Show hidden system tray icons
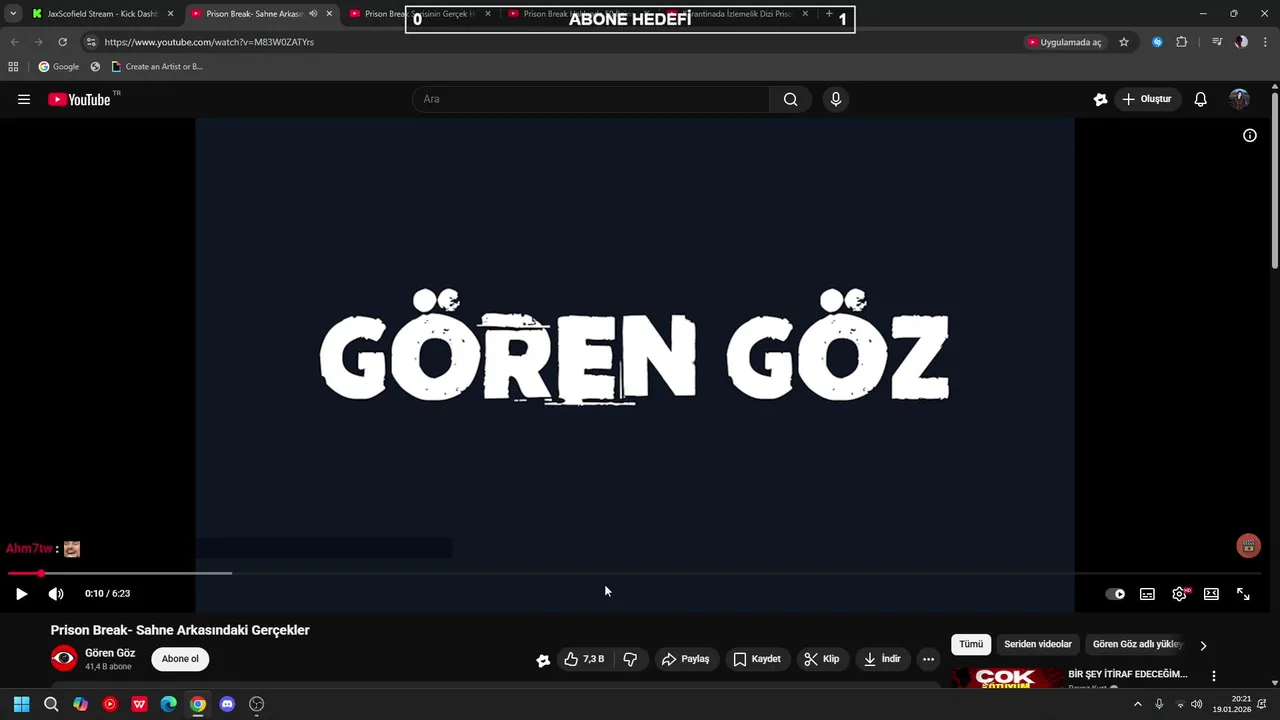 pos(1137,704)
